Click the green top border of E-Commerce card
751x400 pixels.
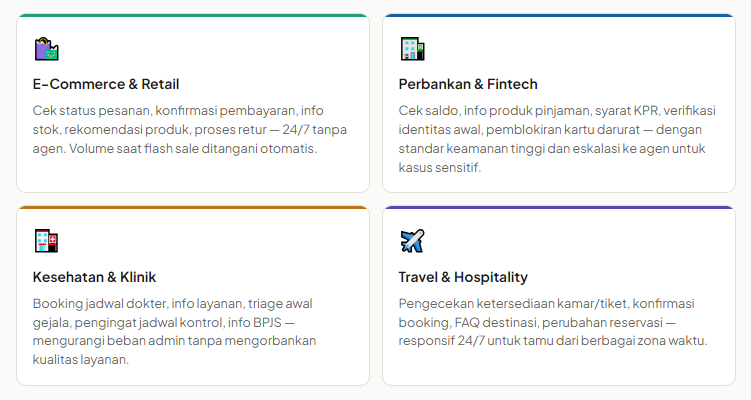193,16
